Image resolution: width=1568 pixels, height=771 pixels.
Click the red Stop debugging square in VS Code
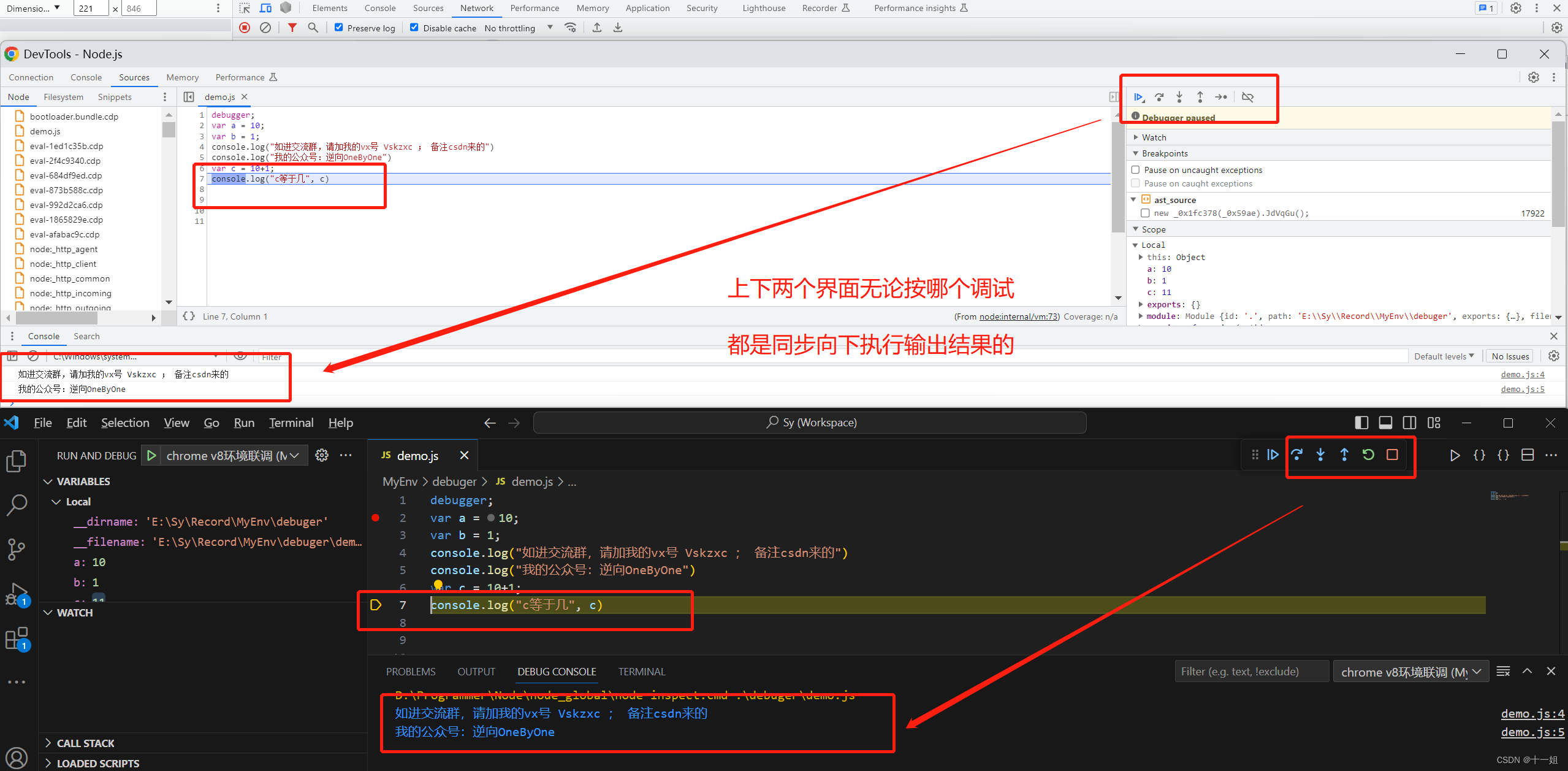pos(1392,455)
